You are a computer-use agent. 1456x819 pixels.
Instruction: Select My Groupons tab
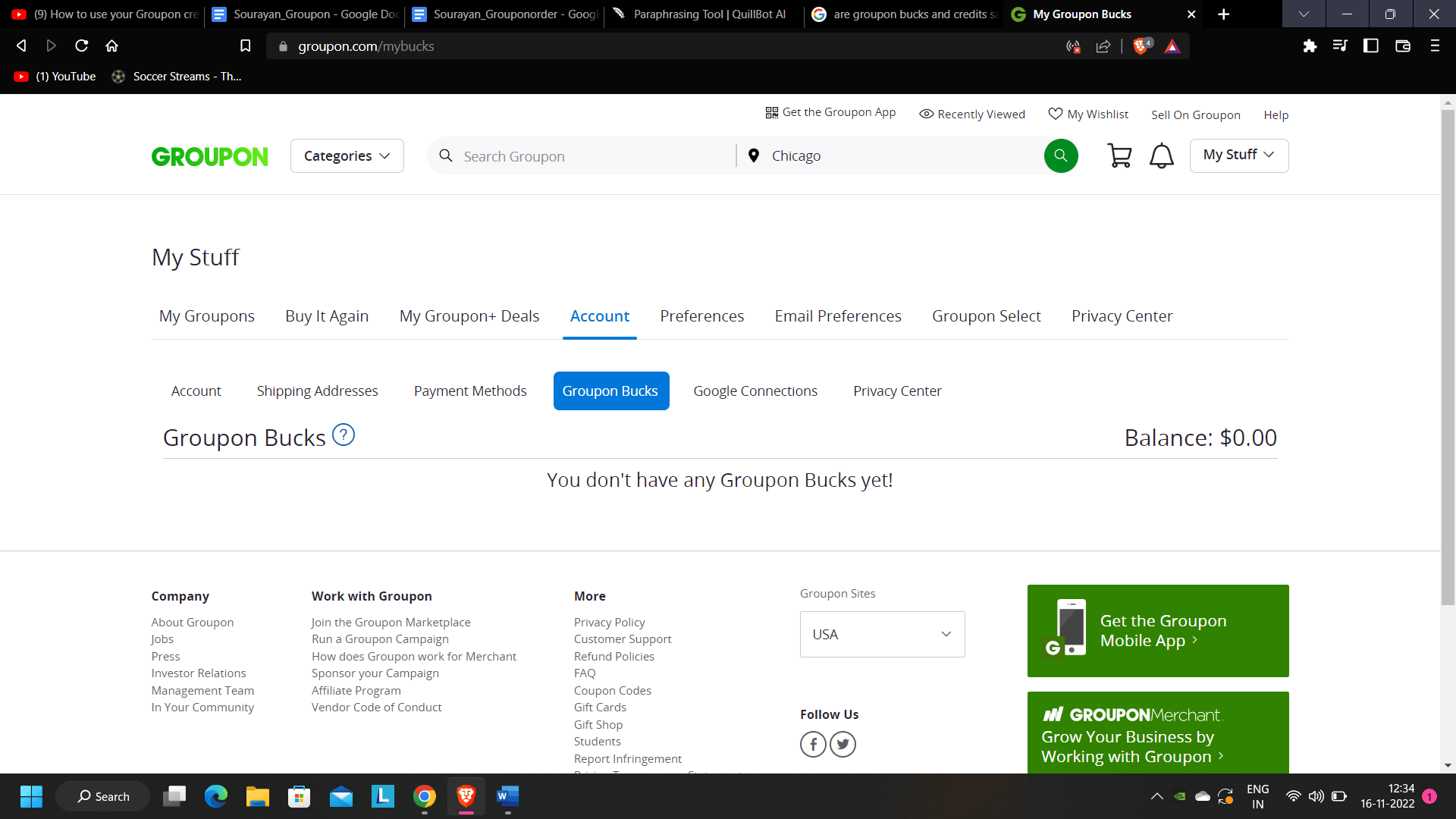click(206, 316)
